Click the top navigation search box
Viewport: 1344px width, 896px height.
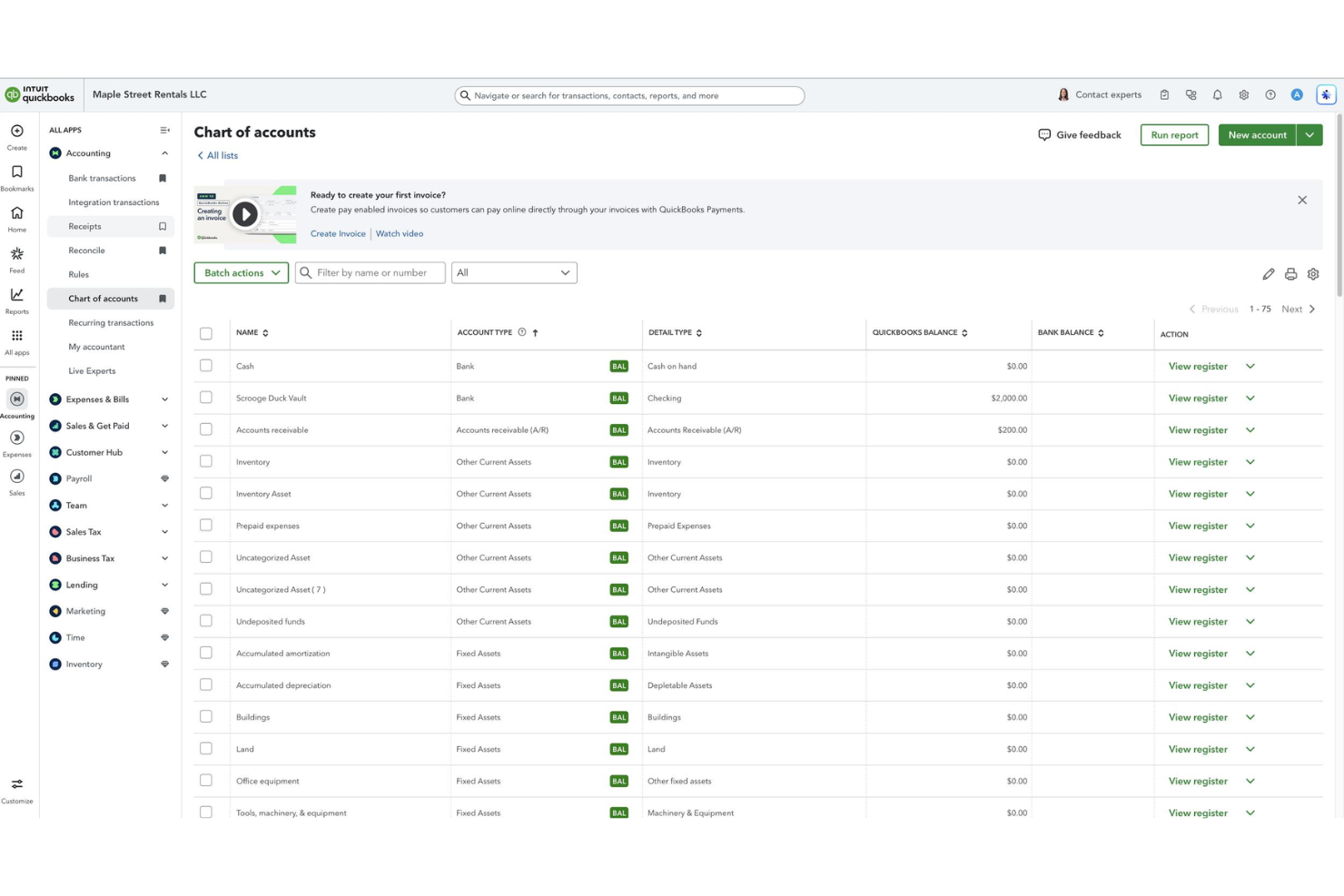pyautogui.click(x=629, y=95)
